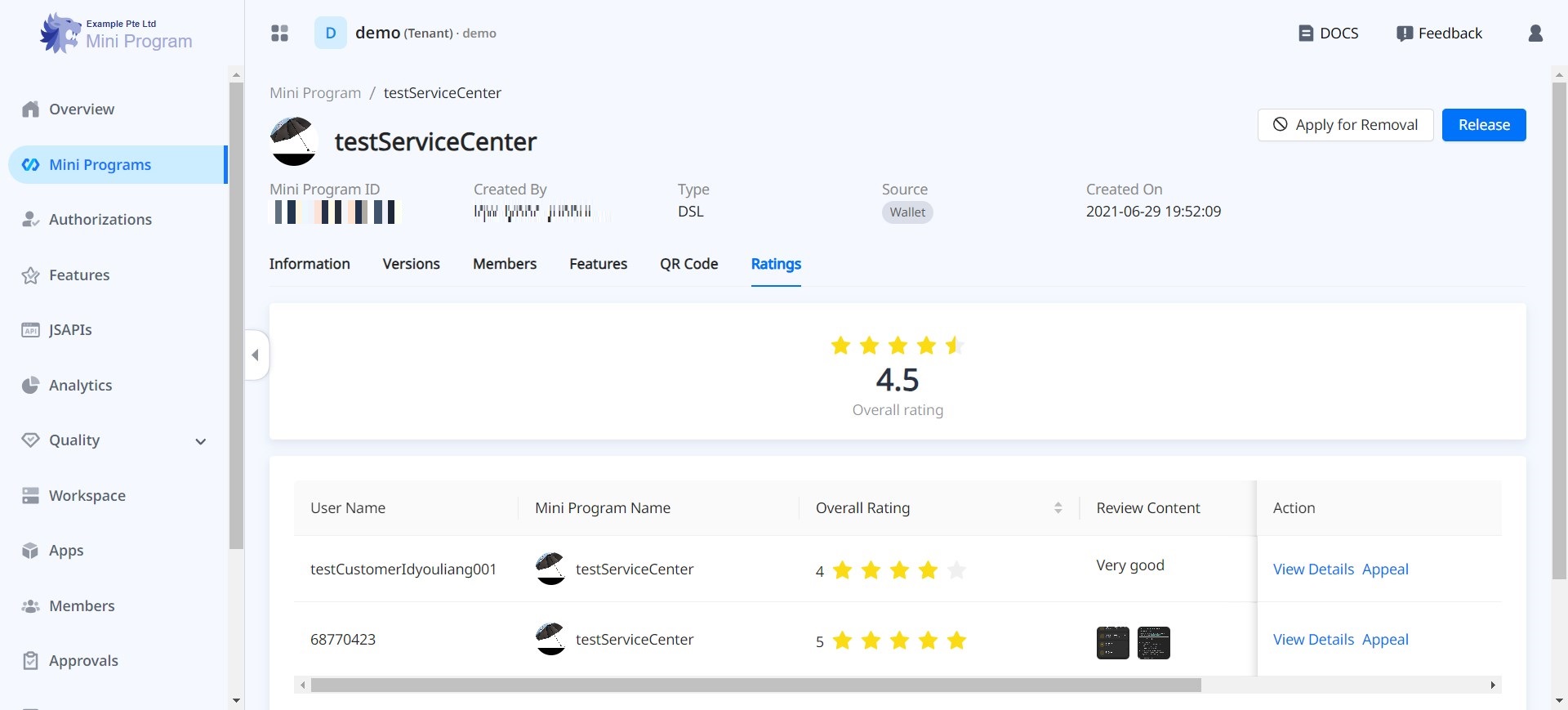This screenshot has width=1568, height=710.
Task: Sort the Overall Rating column
Action: [x=1058, y=508]
